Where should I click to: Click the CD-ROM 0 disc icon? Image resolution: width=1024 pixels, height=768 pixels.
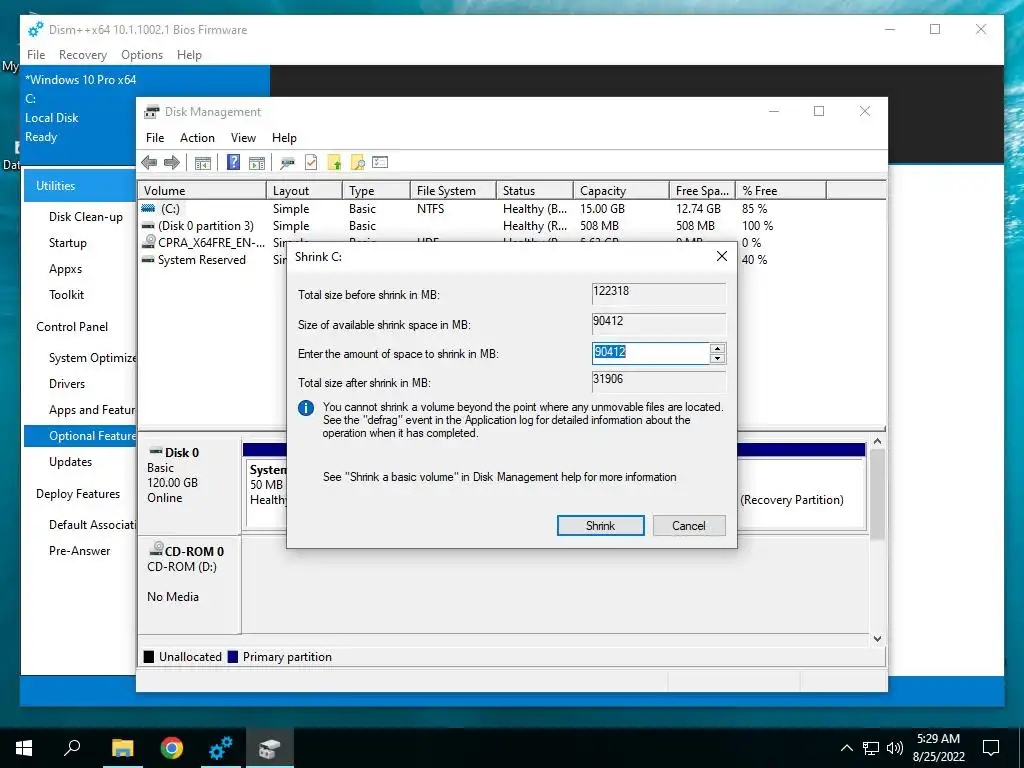(156, 549)
